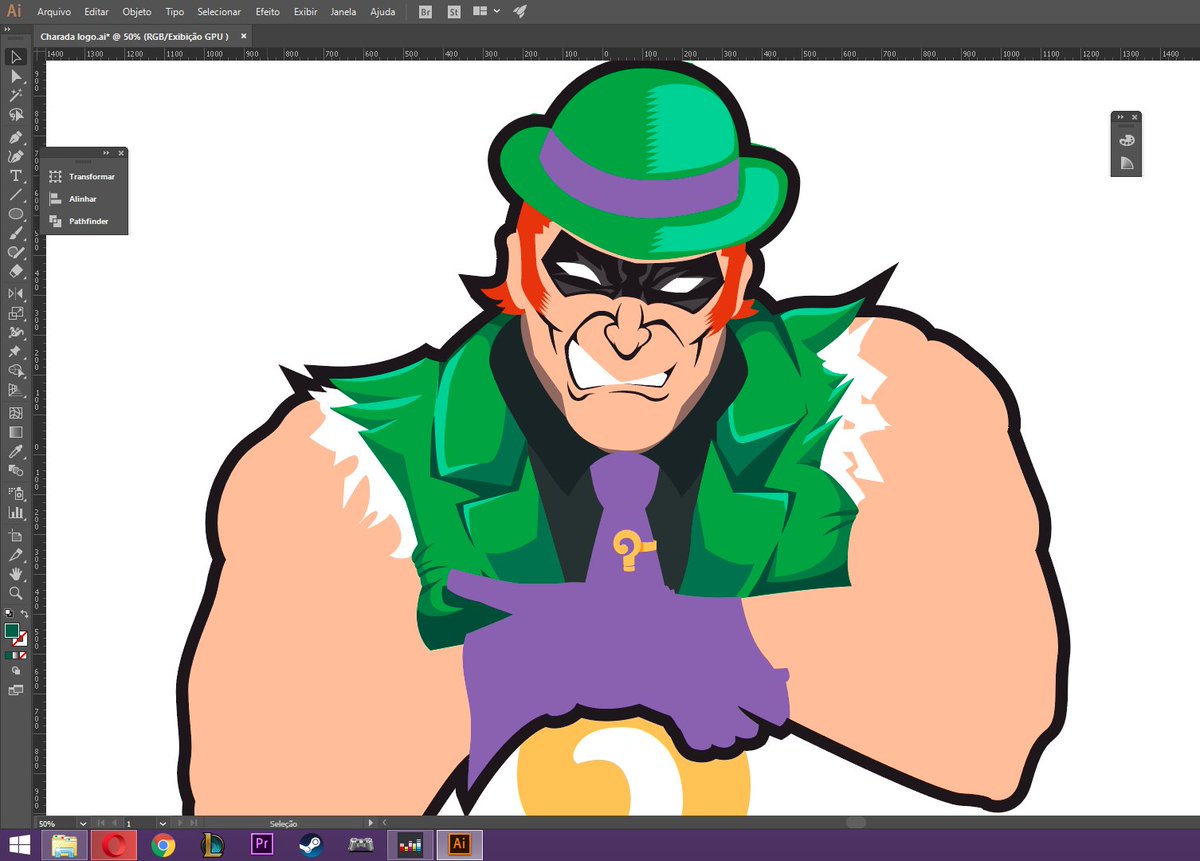Open the Objeto menu
Screen dimensions: 1200x861
pos(137,12)
